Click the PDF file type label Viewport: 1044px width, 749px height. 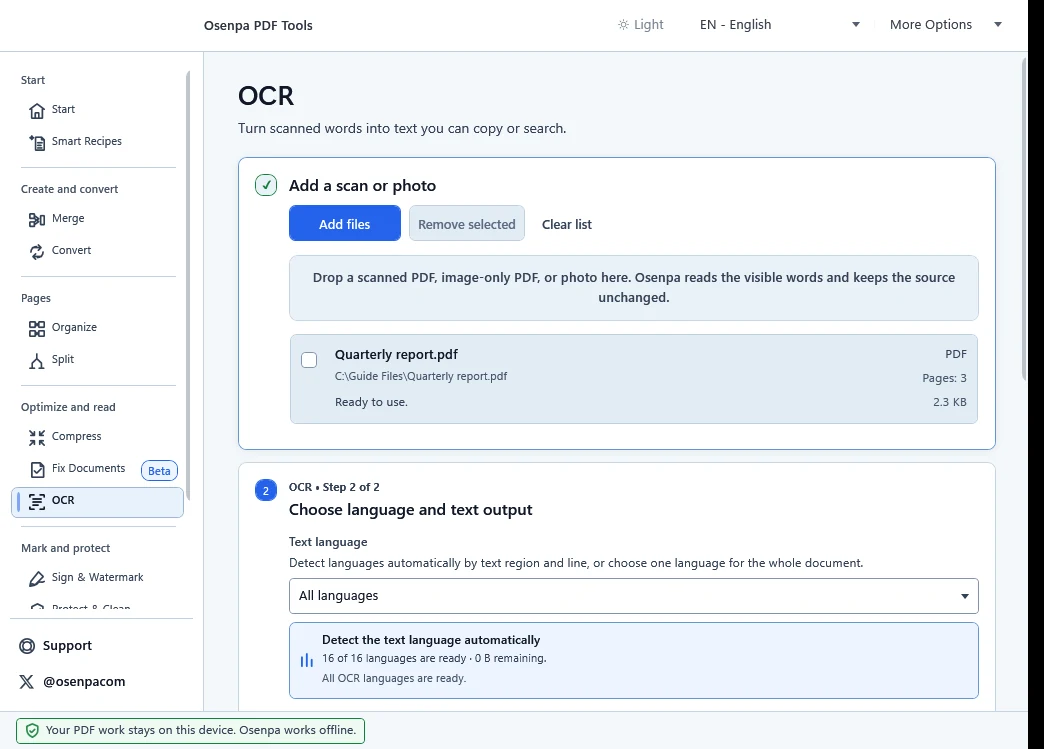tap(955, 354)
